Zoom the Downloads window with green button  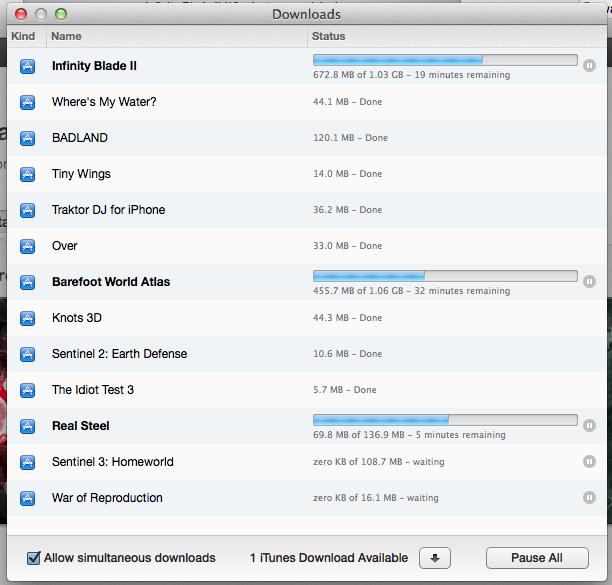coord(61,14)
